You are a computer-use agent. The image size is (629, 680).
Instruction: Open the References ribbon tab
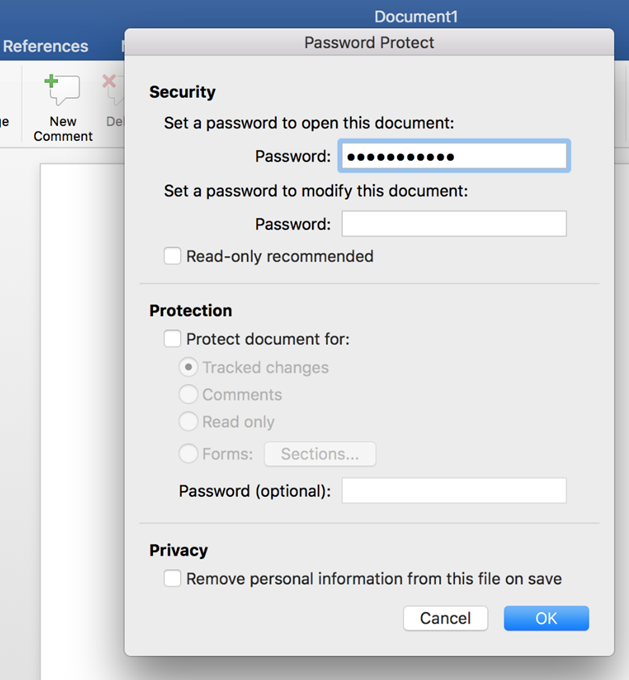coord(45,46)
